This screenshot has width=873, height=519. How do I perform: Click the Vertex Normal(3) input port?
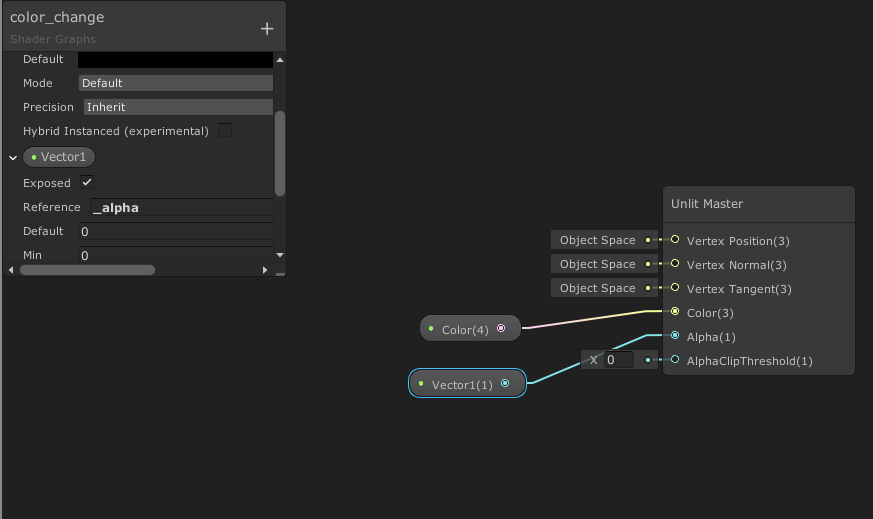[675, 263]
